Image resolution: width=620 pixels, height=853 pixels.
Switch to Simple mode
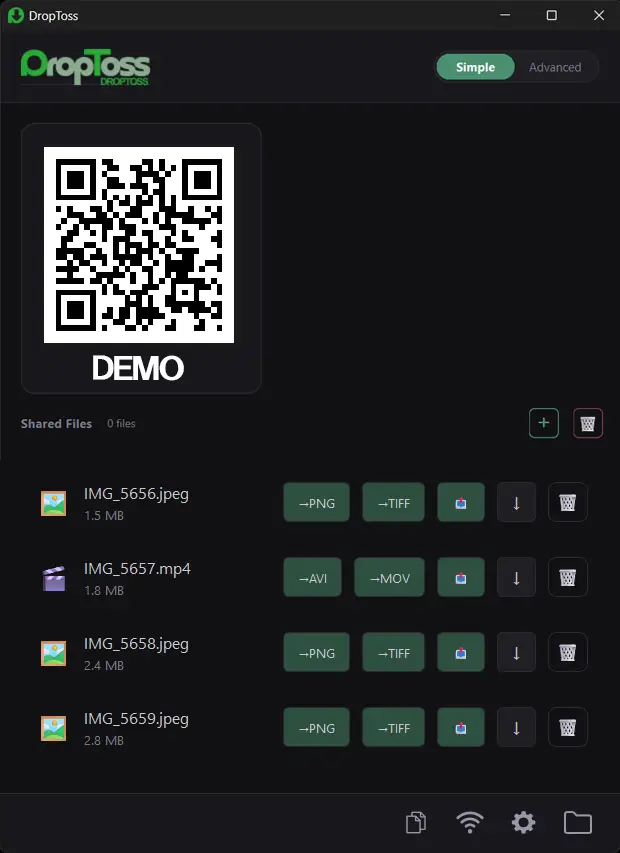pos(475,67)
